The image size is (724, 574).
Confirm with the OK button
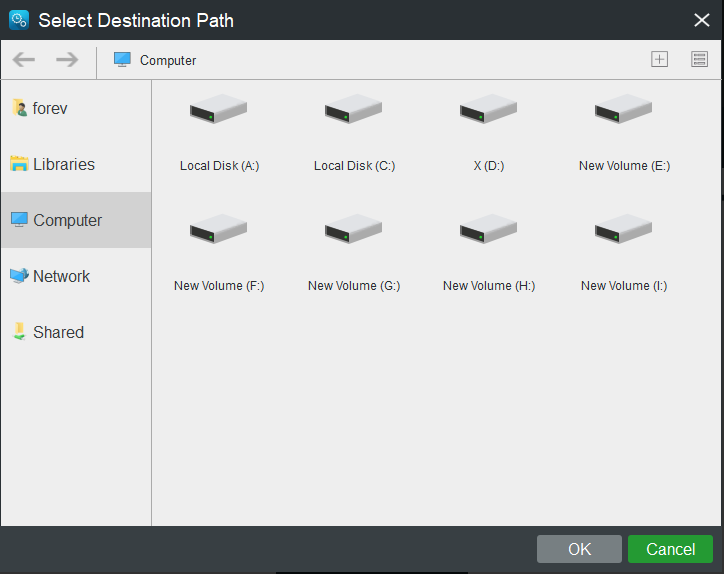coord(579,549)
